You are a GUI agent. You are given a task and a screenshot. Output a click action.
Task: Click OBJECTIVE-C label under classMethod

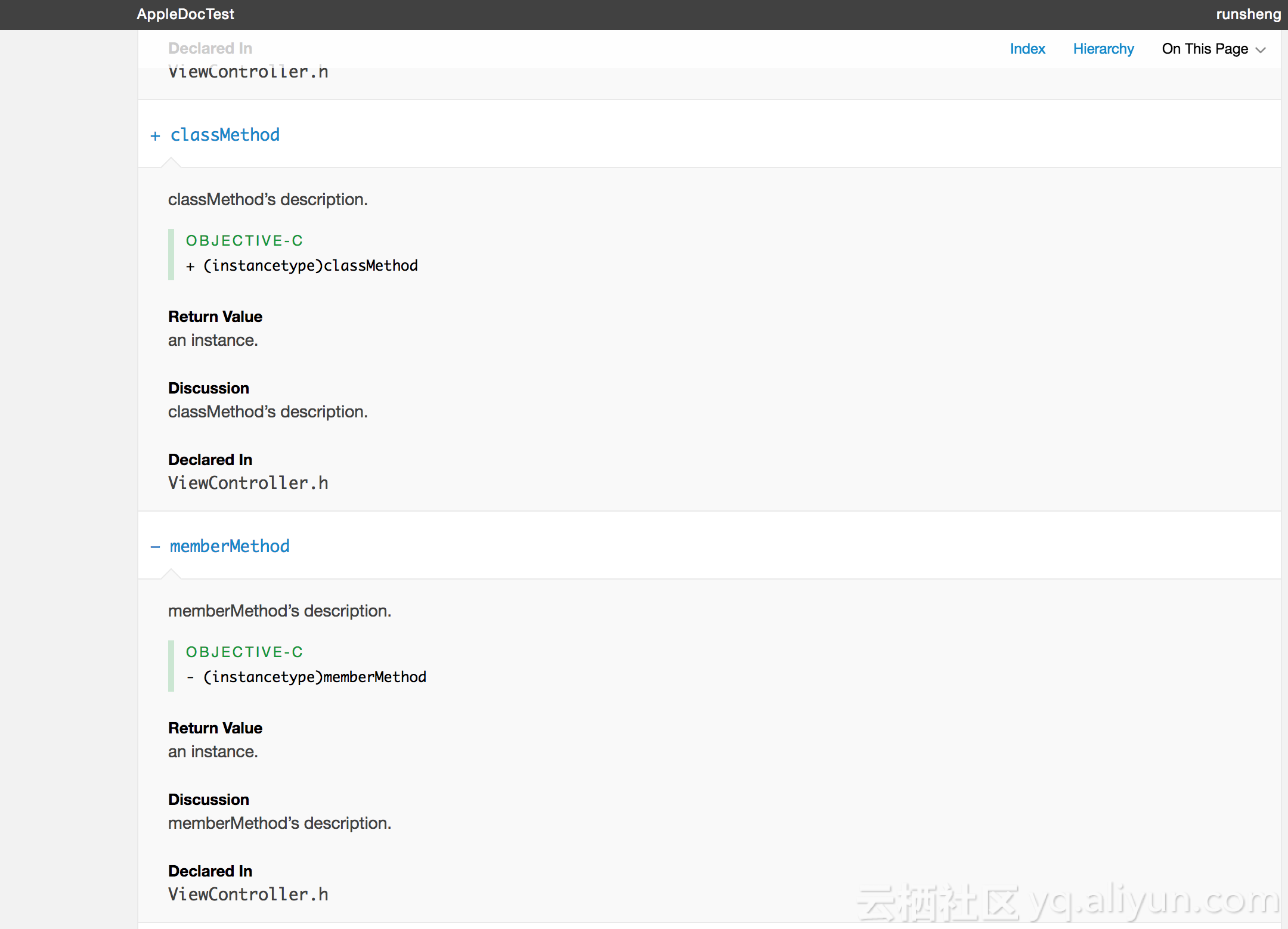click(244, 240)
